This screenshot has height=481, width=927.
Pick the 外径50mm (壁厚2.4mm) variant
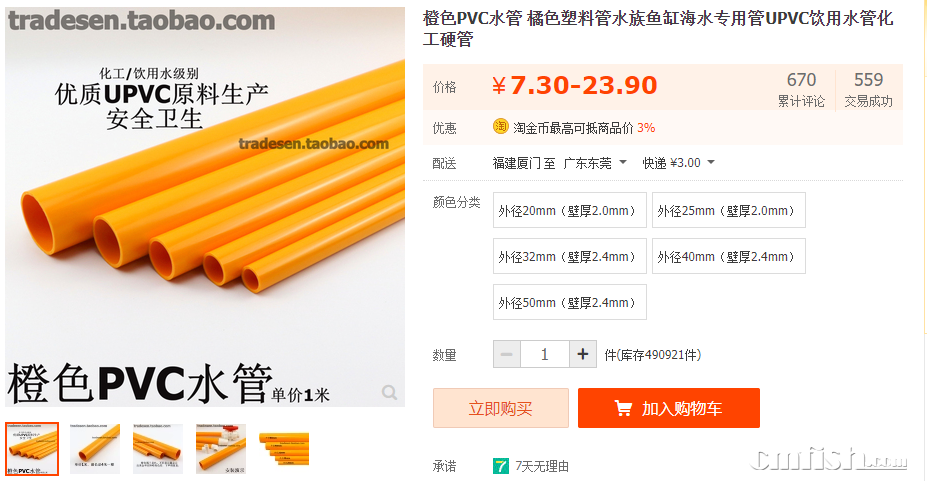pyautogui.click(x=570, y=303)
